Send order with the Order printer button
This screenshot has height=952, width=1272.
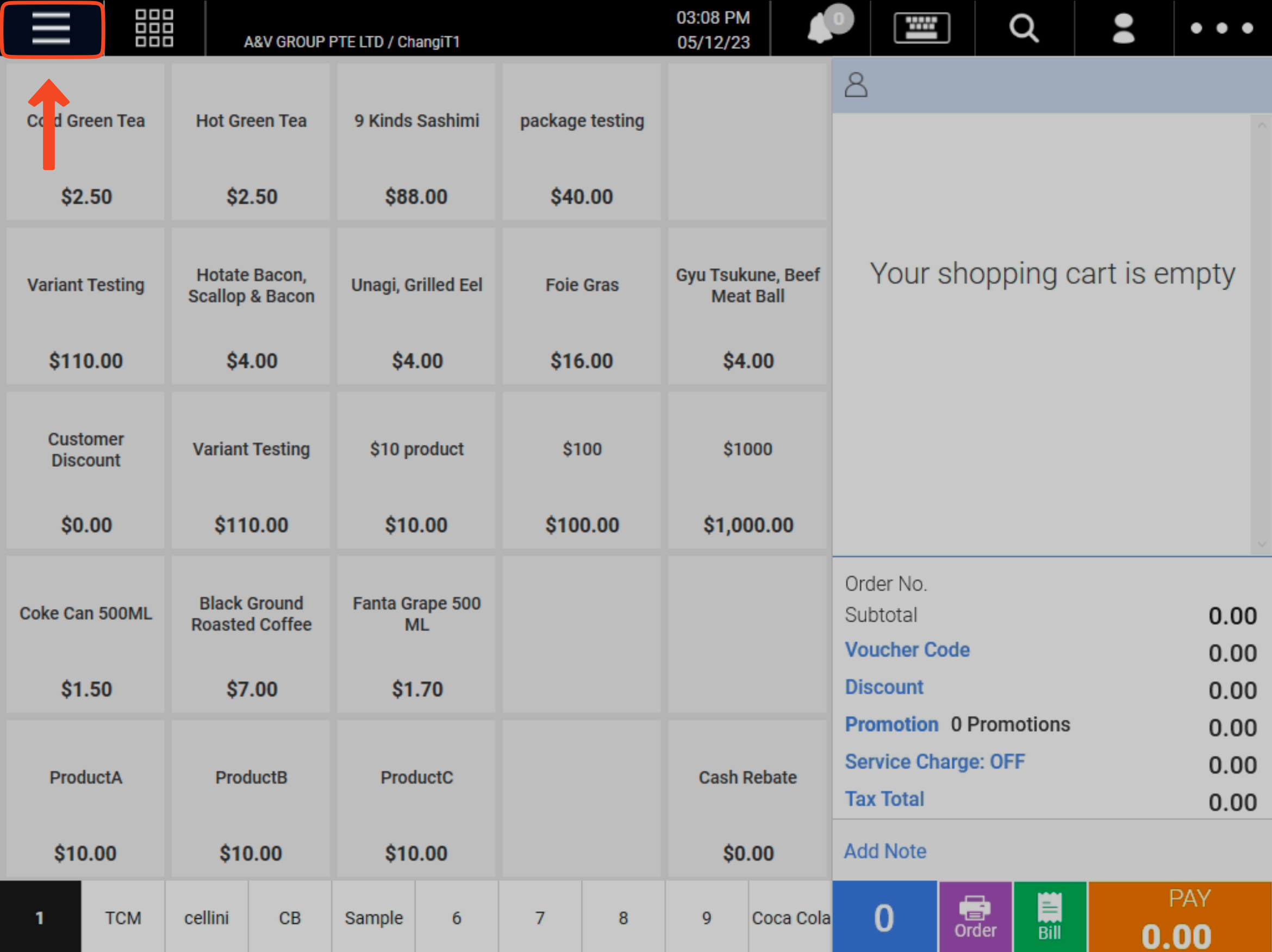pyautogui.click(x=975, y=916)
